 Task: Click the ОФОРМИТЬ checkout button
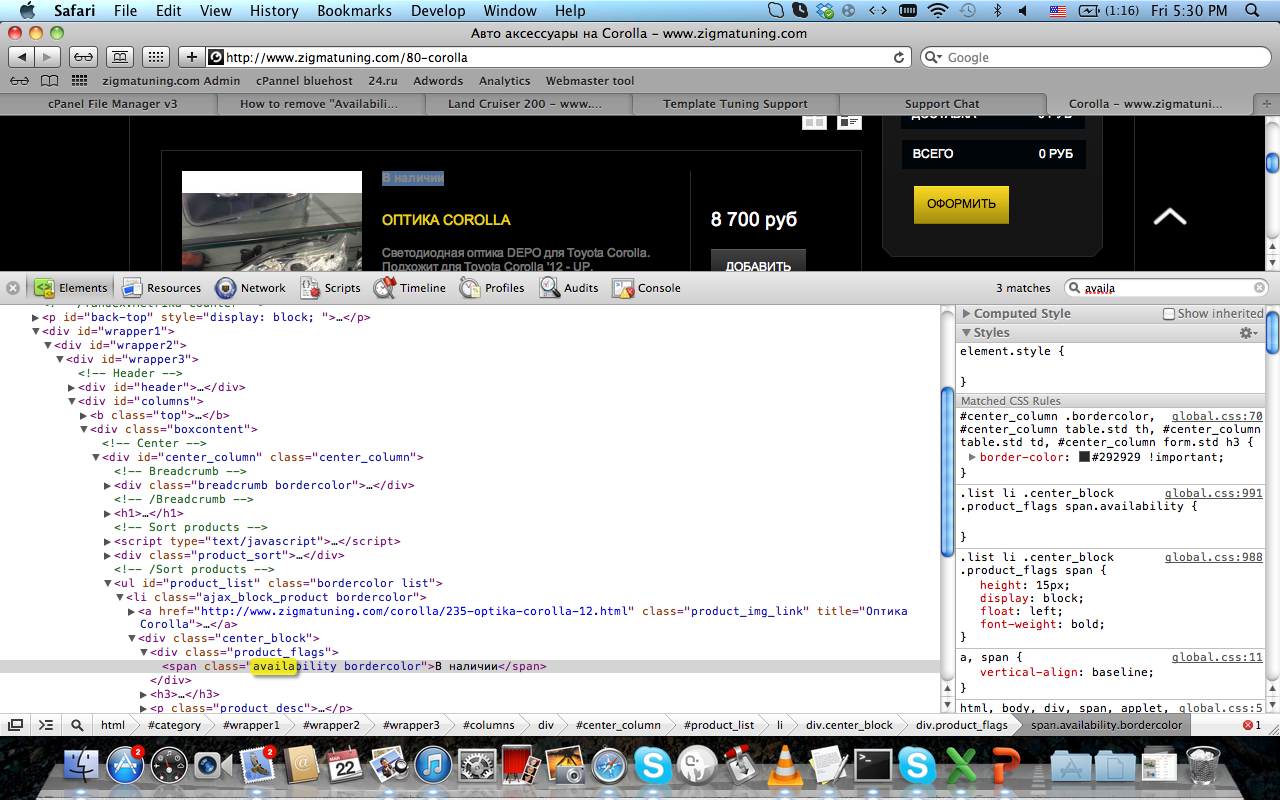coord(961,204)
